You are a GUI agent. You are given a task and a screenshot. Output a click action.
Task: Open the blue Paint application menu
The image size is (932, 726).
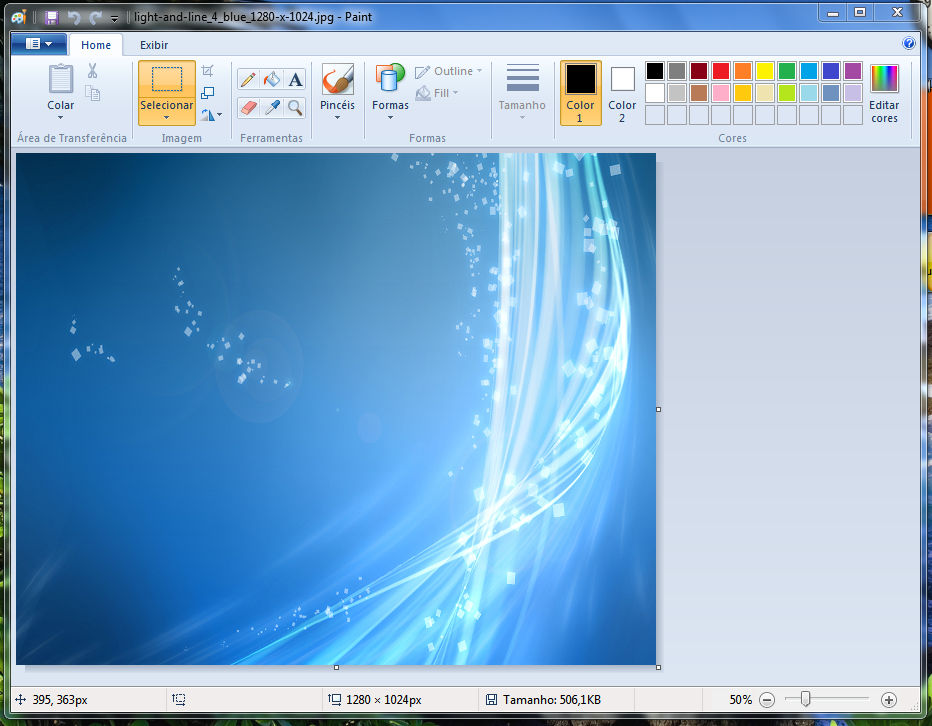(x=37, y=43)
